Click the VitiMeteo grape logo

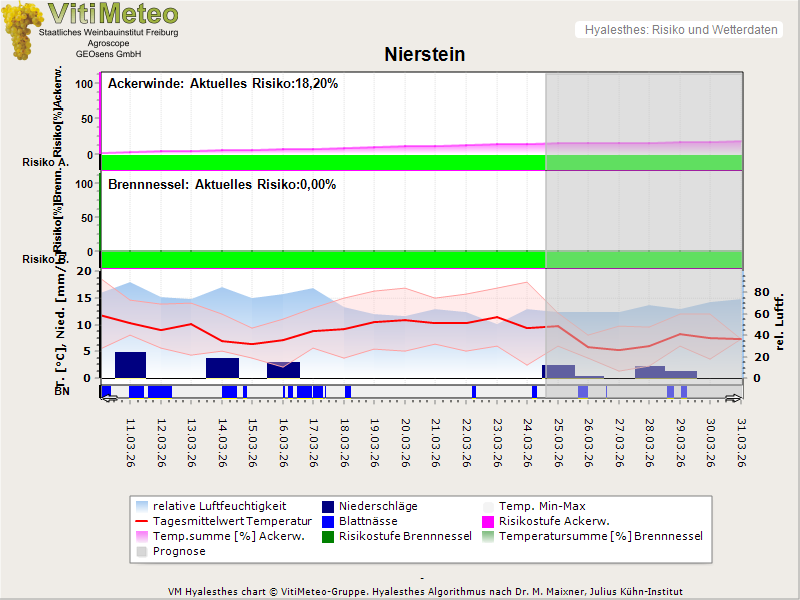pos(22,30)
